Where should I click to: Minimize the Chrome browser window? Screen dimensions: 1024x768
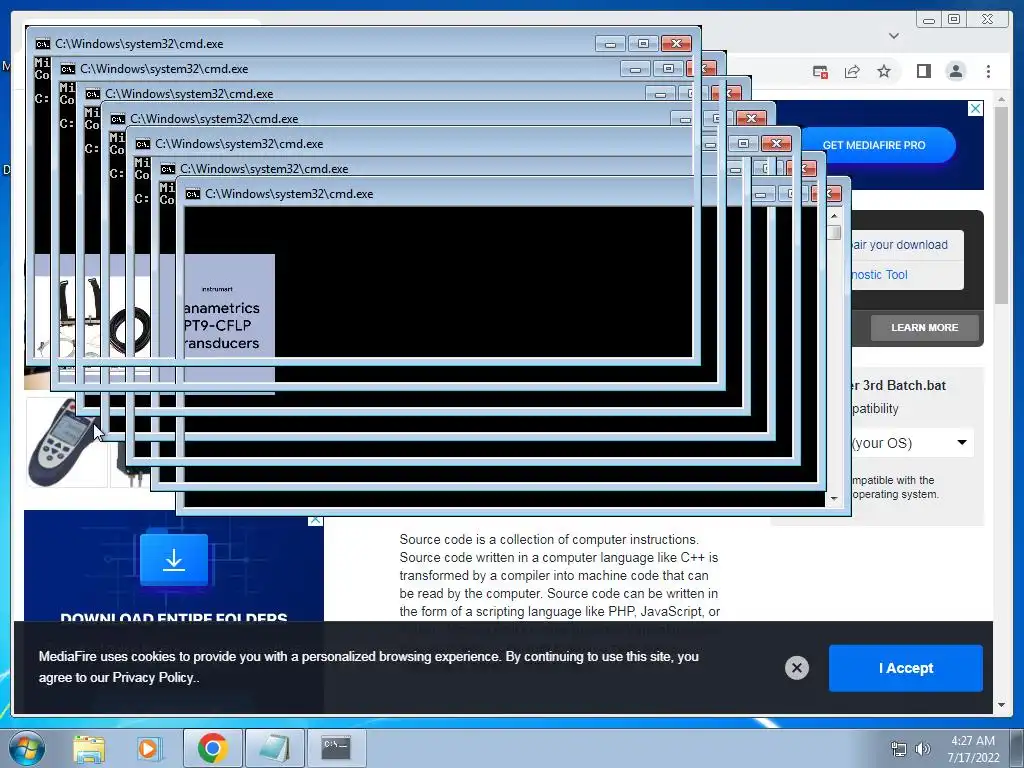pos(928,20)
